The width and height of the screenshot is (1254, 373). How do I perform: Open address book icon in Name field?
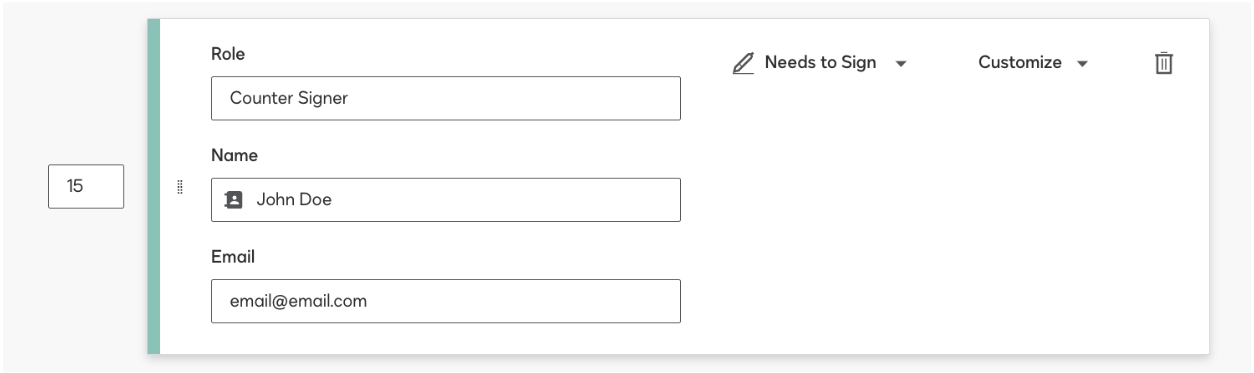pyautogui.click(x=234, y=200)
